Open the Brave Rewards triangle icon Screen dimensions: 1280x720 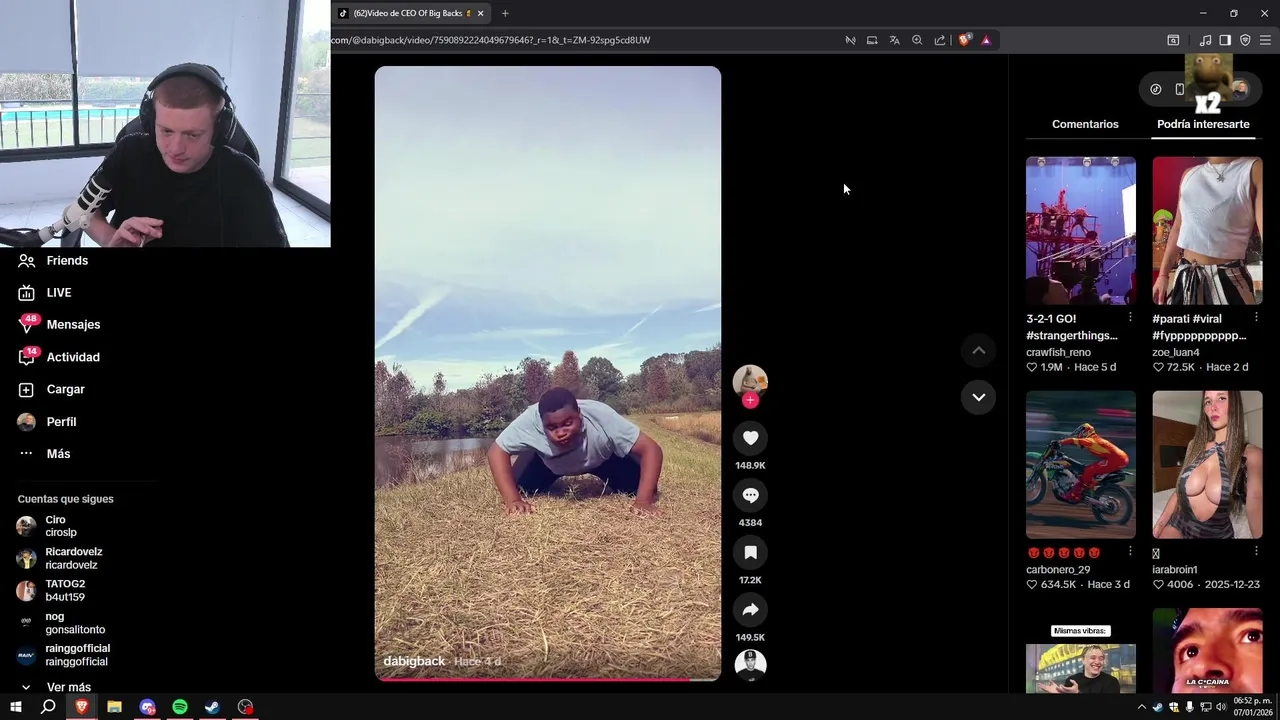click(x=986, y=40)
